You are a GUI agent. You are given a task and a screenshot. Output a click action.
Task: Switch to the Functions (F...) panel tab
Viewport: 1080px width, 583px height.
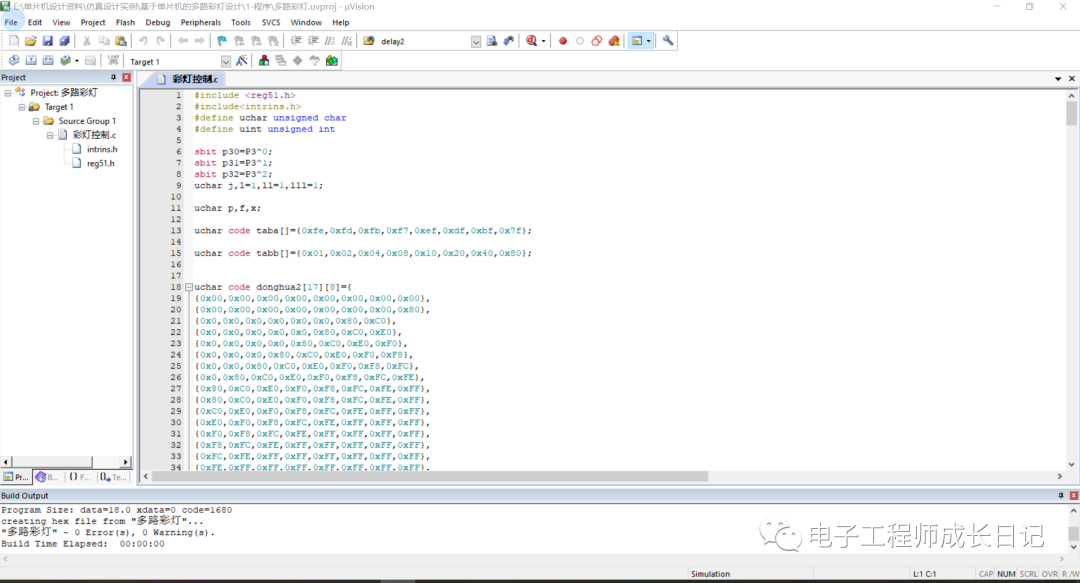point(79,477)
